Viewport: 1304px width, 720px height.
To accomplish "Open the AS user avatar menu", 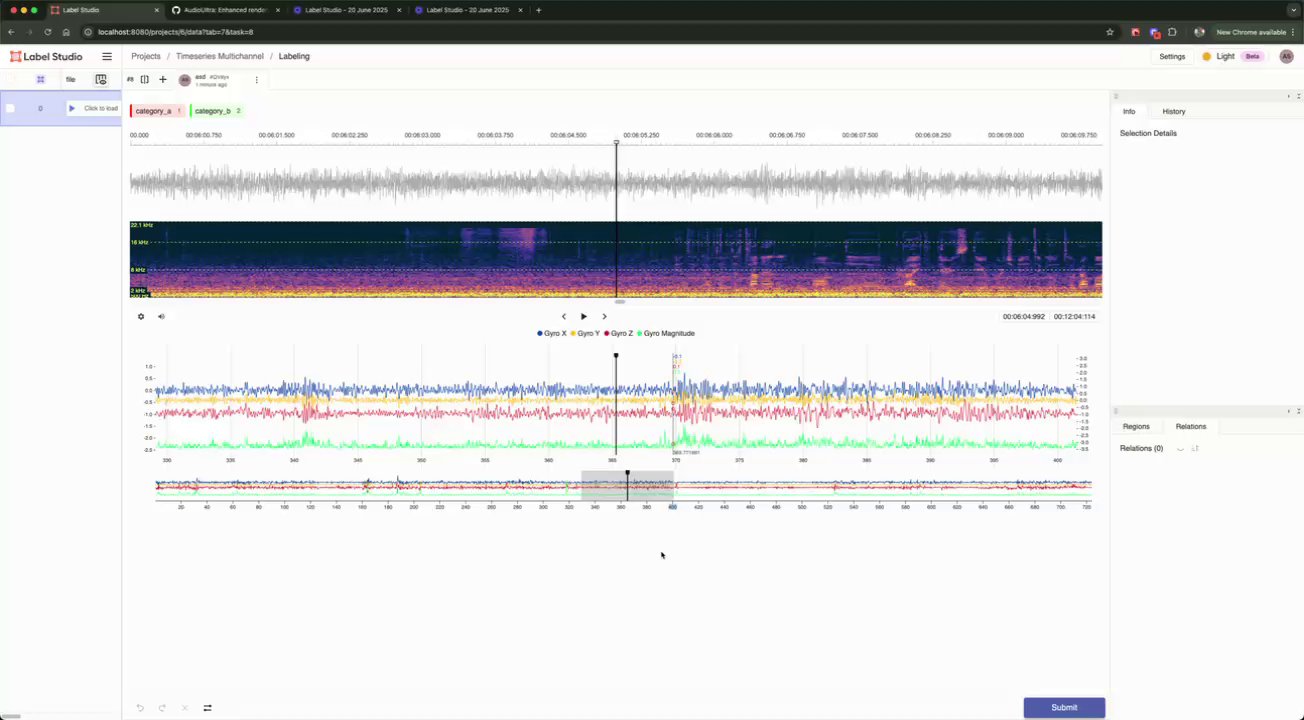I will 1287,56.
